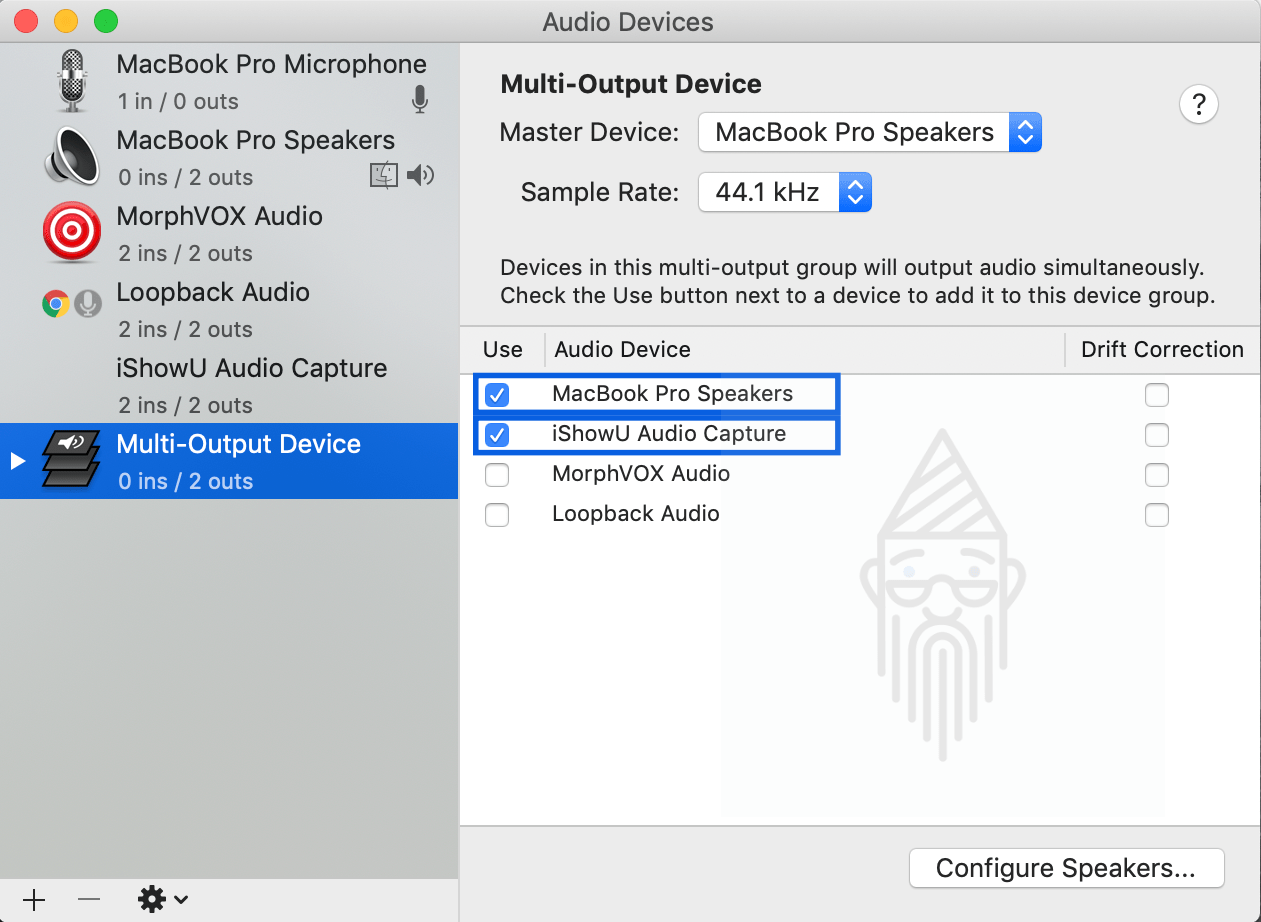1261x922 pixels.
Task: Click the Configure Speakers button
Action: [x=1067, y=868]
